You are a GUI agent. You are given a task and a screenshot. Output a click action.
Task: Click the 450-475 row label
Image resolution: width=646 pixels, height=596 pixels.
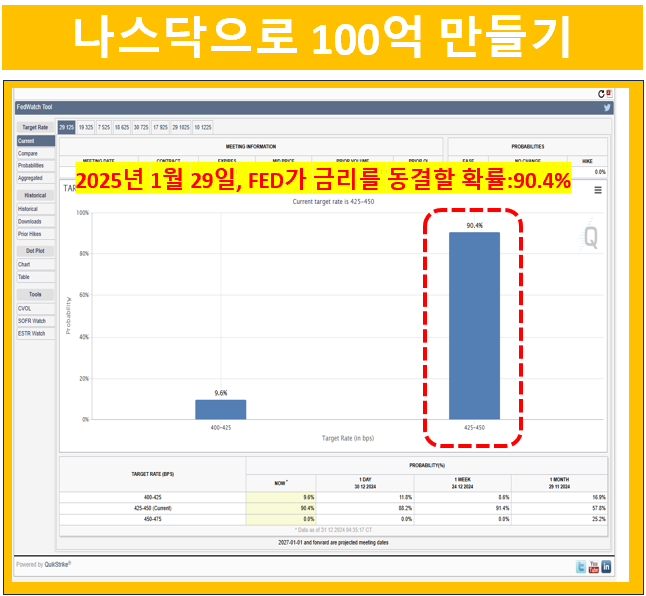tap(152, 519)
